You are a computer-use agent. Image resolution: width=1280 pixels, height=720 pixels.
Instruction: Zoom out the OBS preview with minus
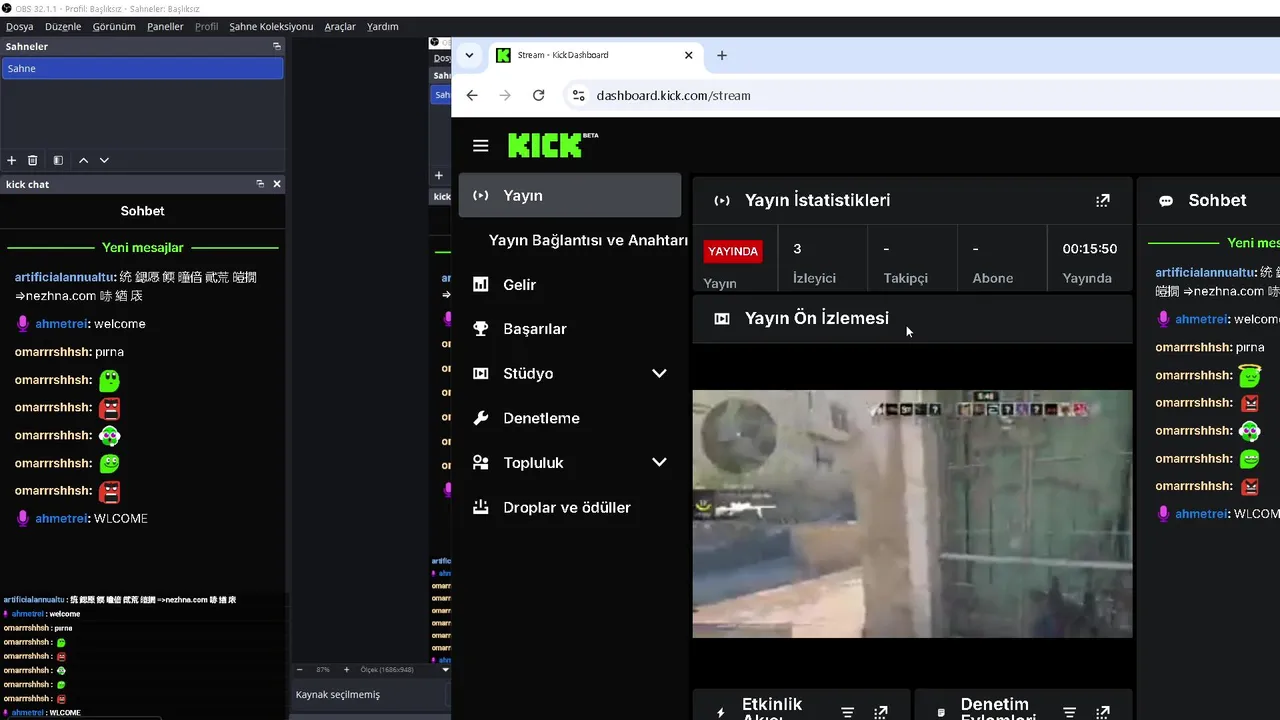[x=300, y=669]
